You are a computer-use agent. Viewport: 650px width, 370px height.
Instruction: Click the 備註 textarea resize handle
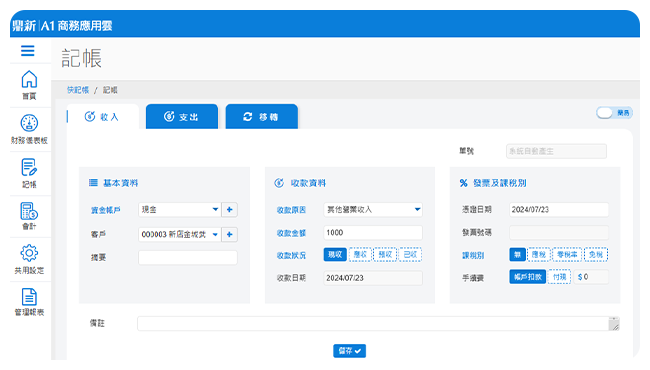(616, 327)
